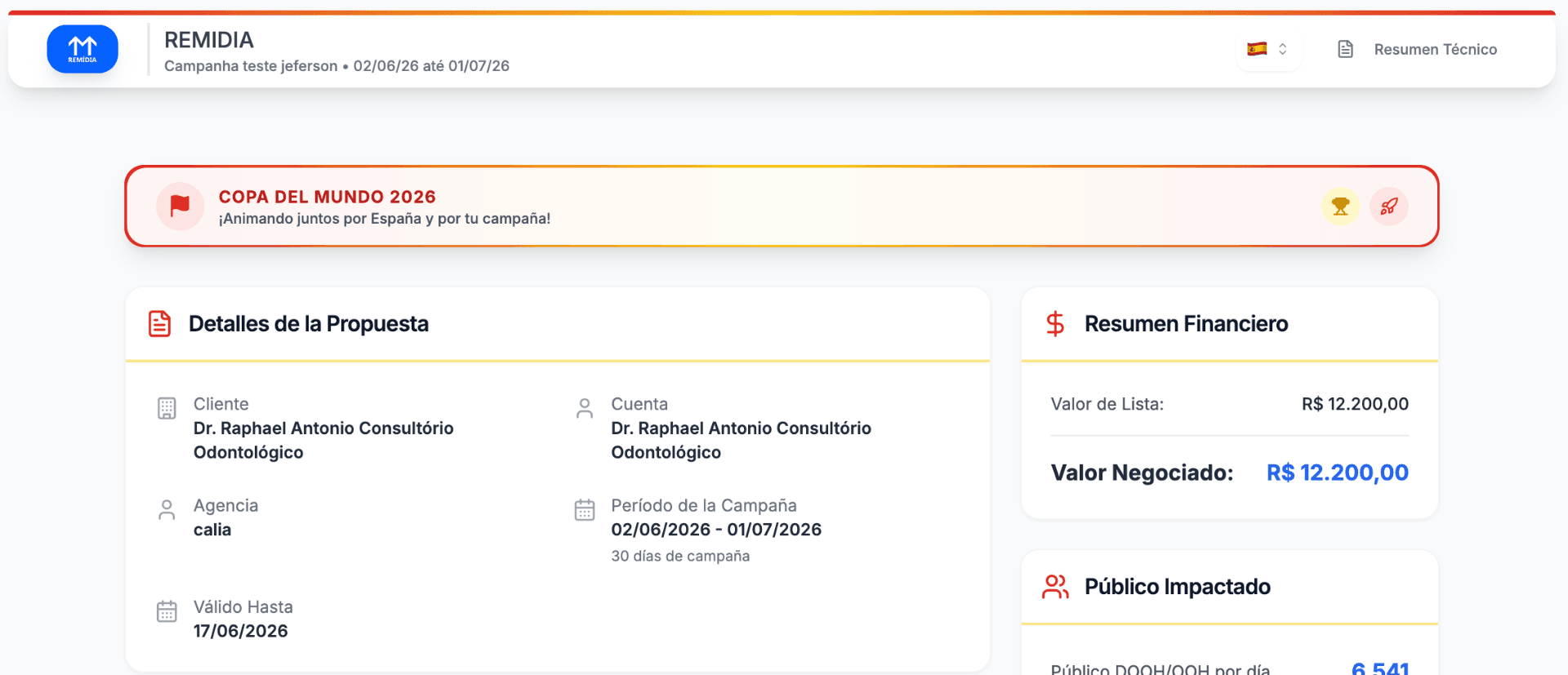1568x675 pixels.
Task: Click the document icon next to Resumen Técnico
Action: click(x=1346, y=49)
